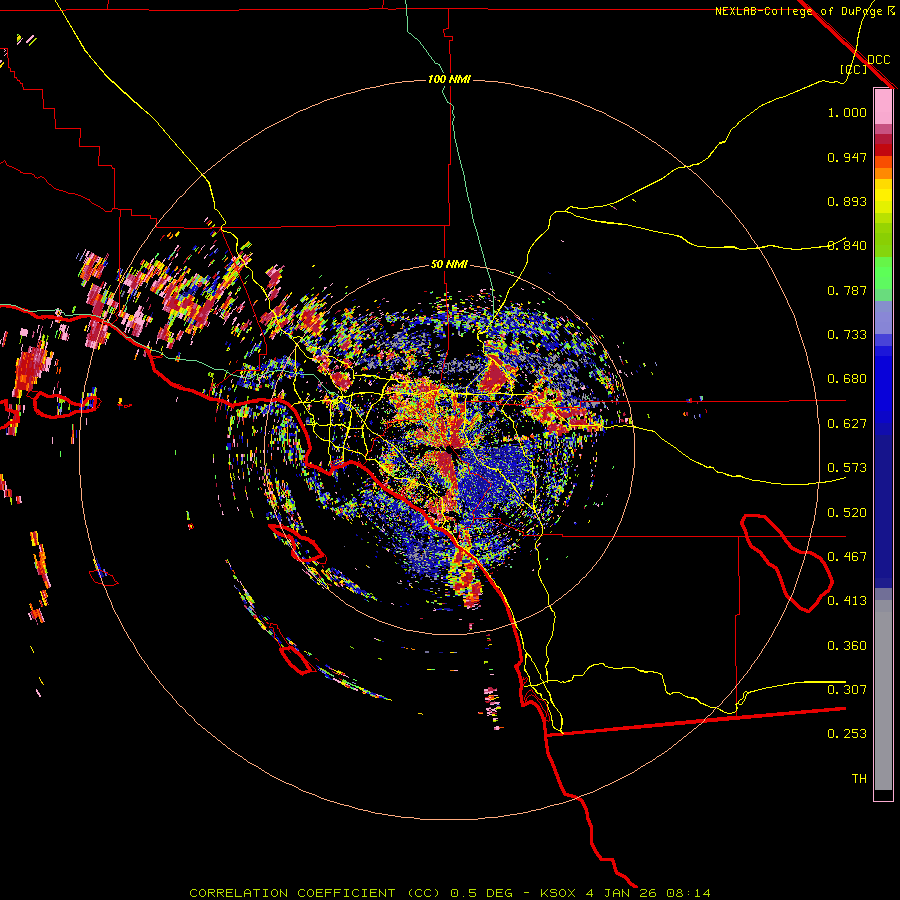The width and height of the screenshot is (900, 900).
Task: Click the 0.253 color scale value
Action: pyautogui.click(x=847, y=734)
